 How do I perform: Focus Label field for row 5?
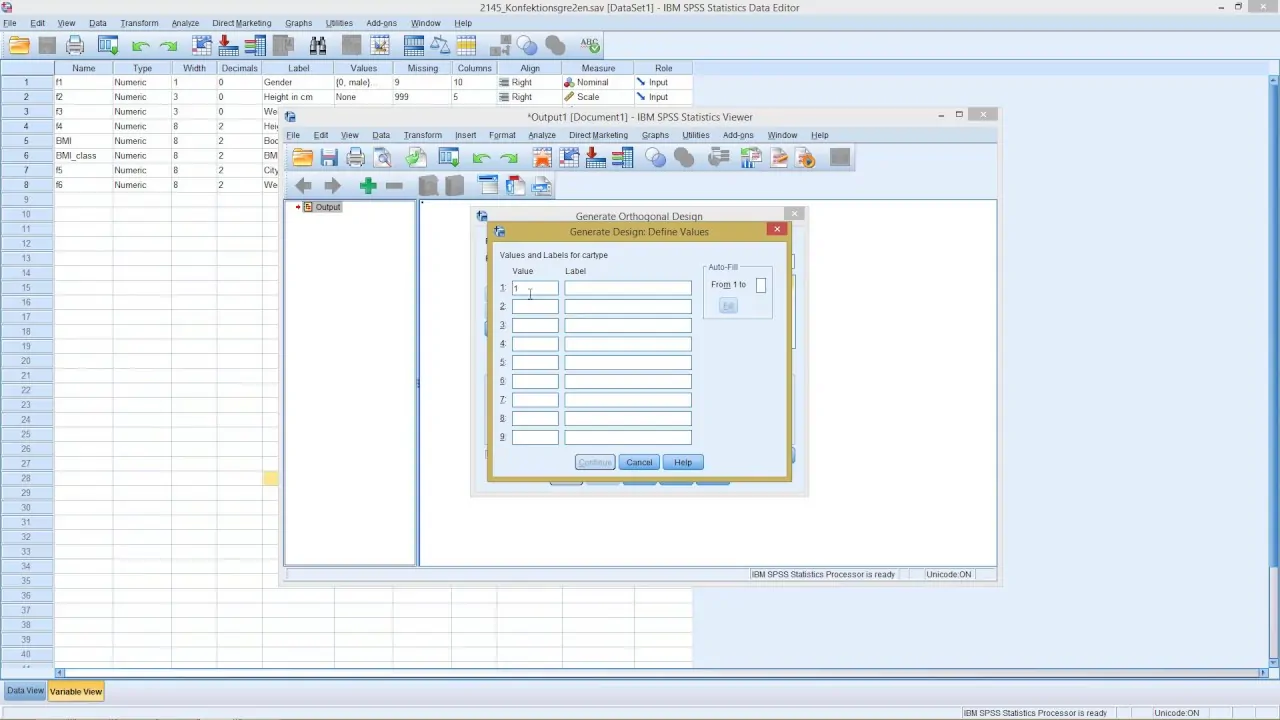tap(628, 362)
